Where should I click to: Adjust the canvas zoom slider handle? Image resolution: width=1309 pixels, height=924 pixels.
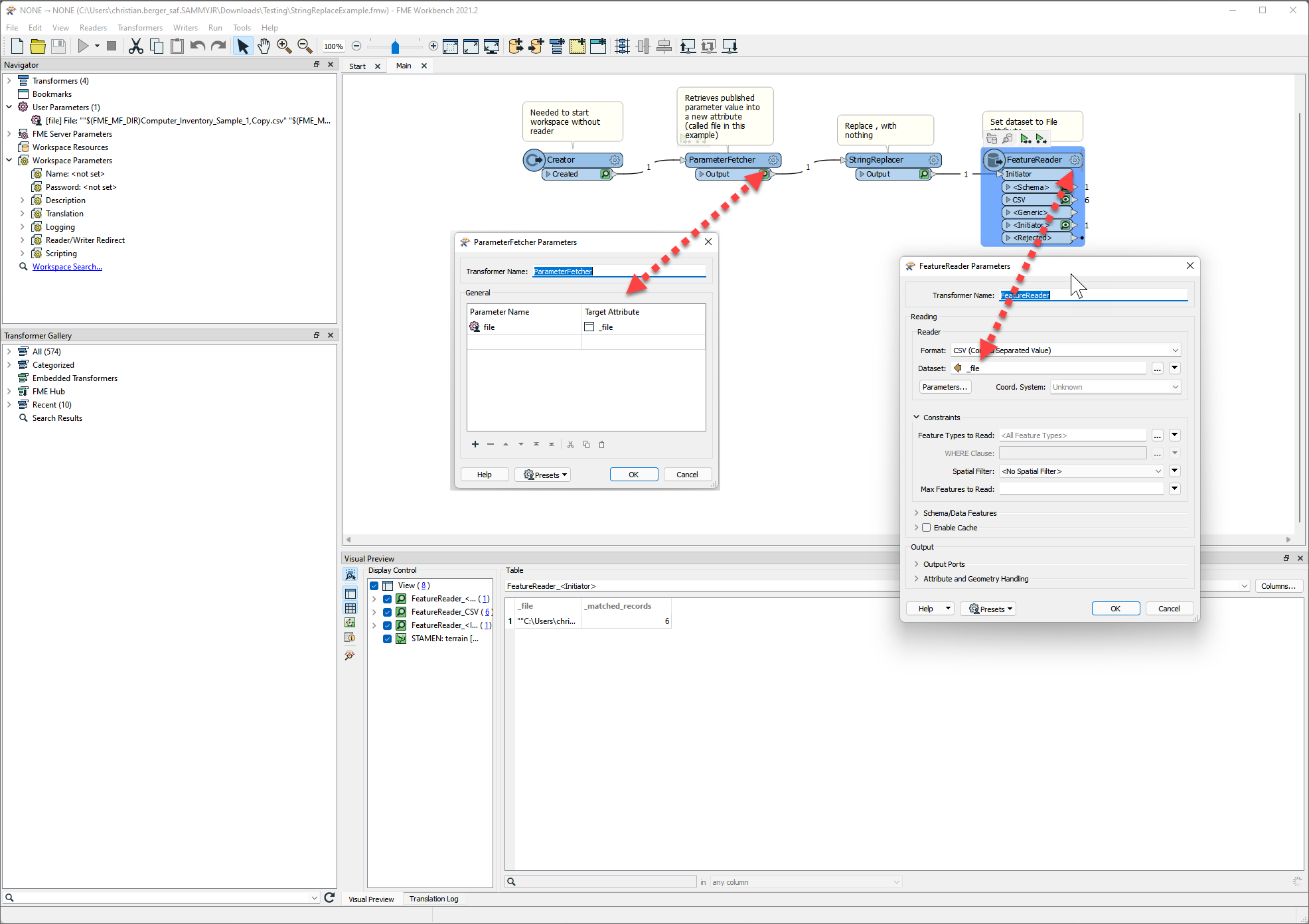point(396,46)
